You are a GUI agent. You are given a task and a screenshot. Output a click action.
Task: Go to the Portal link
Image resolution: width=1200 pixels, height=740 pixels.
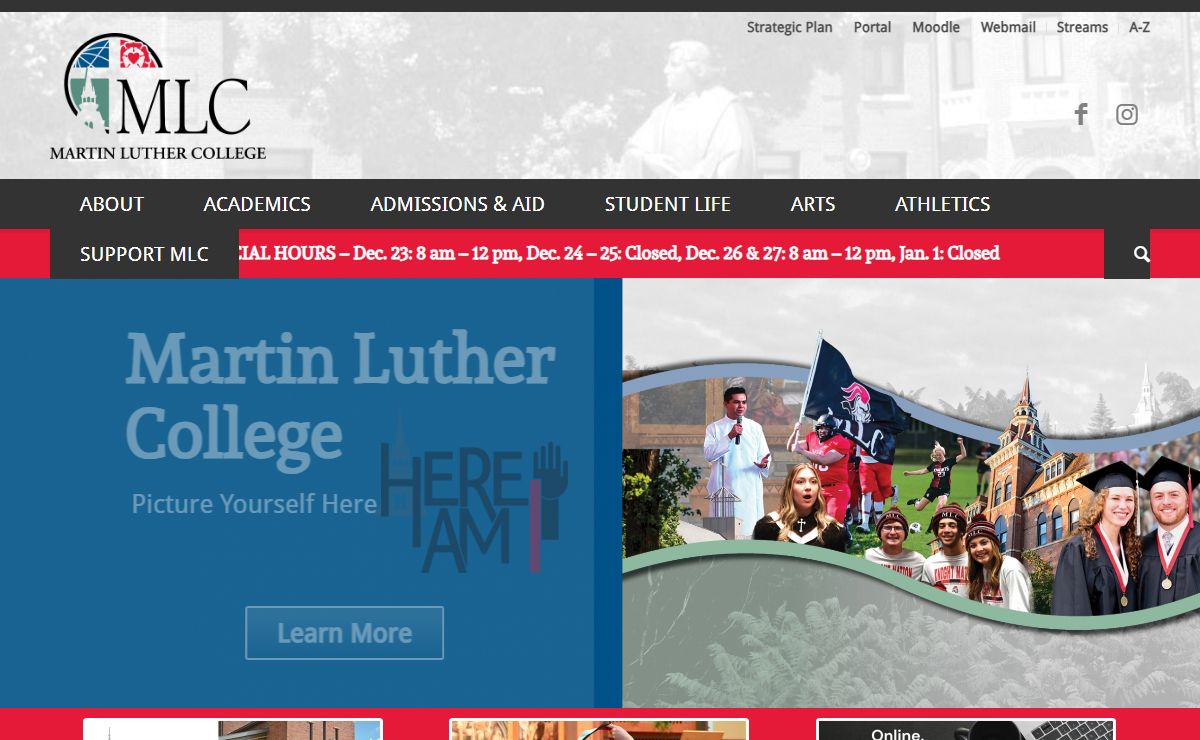coord(872,27)
